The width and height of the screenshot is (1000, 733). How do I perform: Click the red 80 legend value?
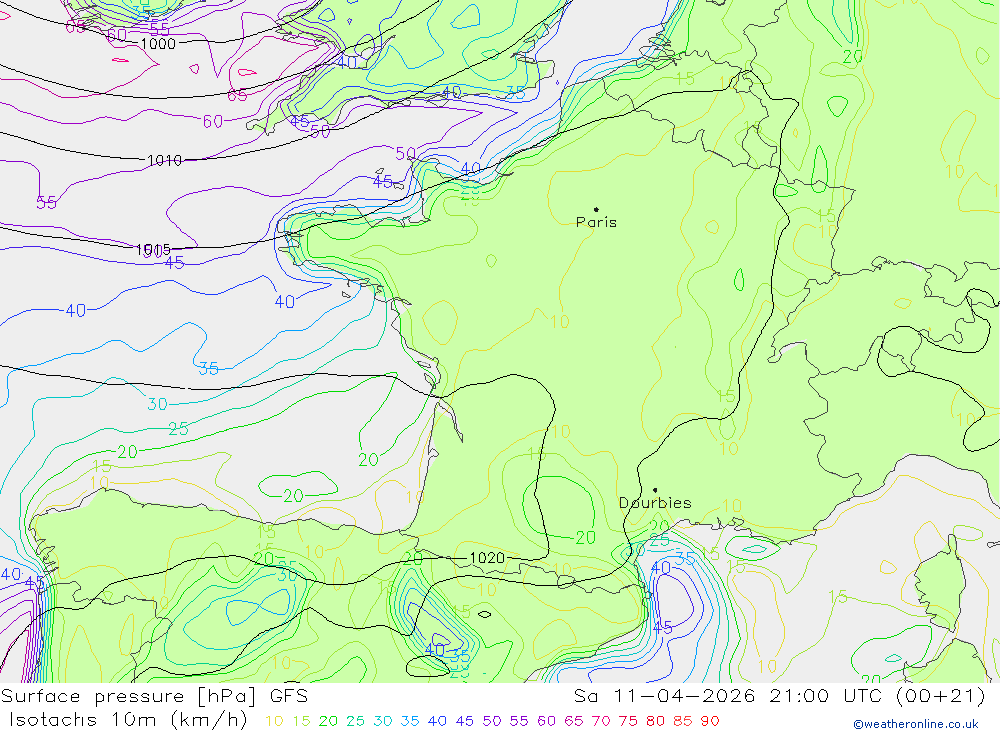tap(656, 721)
